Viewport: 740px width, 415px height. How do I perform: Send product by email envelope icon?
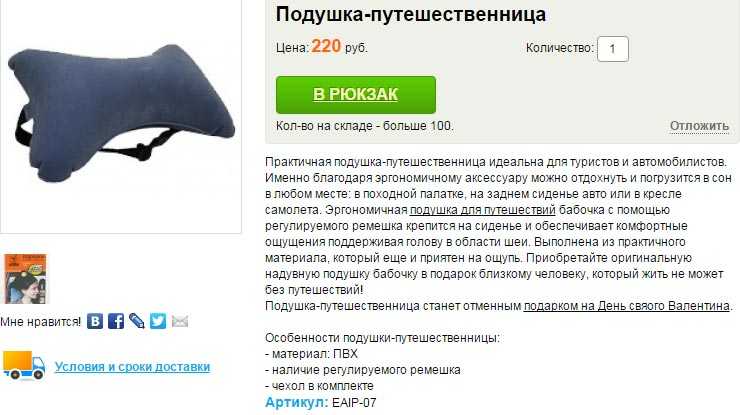180,322
